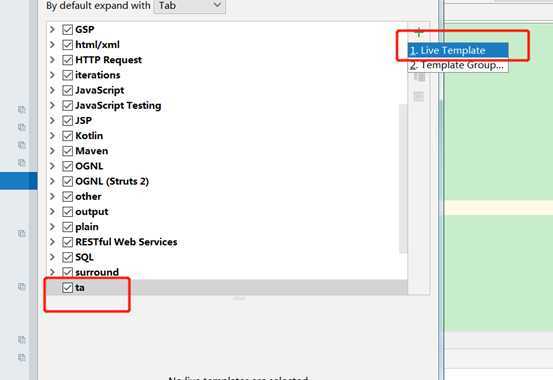
Task: Click the second copy icon in left sidebar
Action: 22,127
